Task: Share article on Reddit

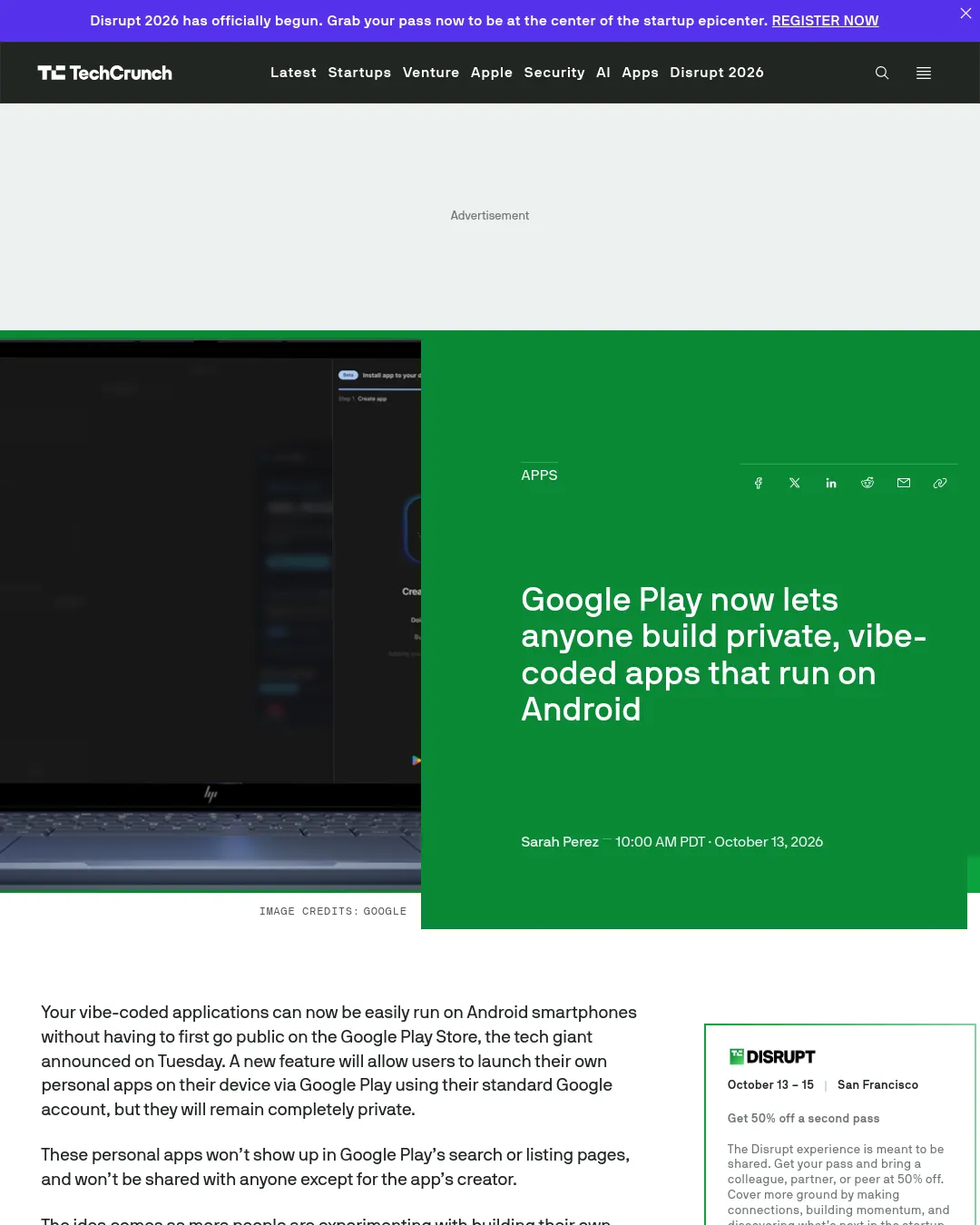Action: pyautogui.click(x=867, y=483)
